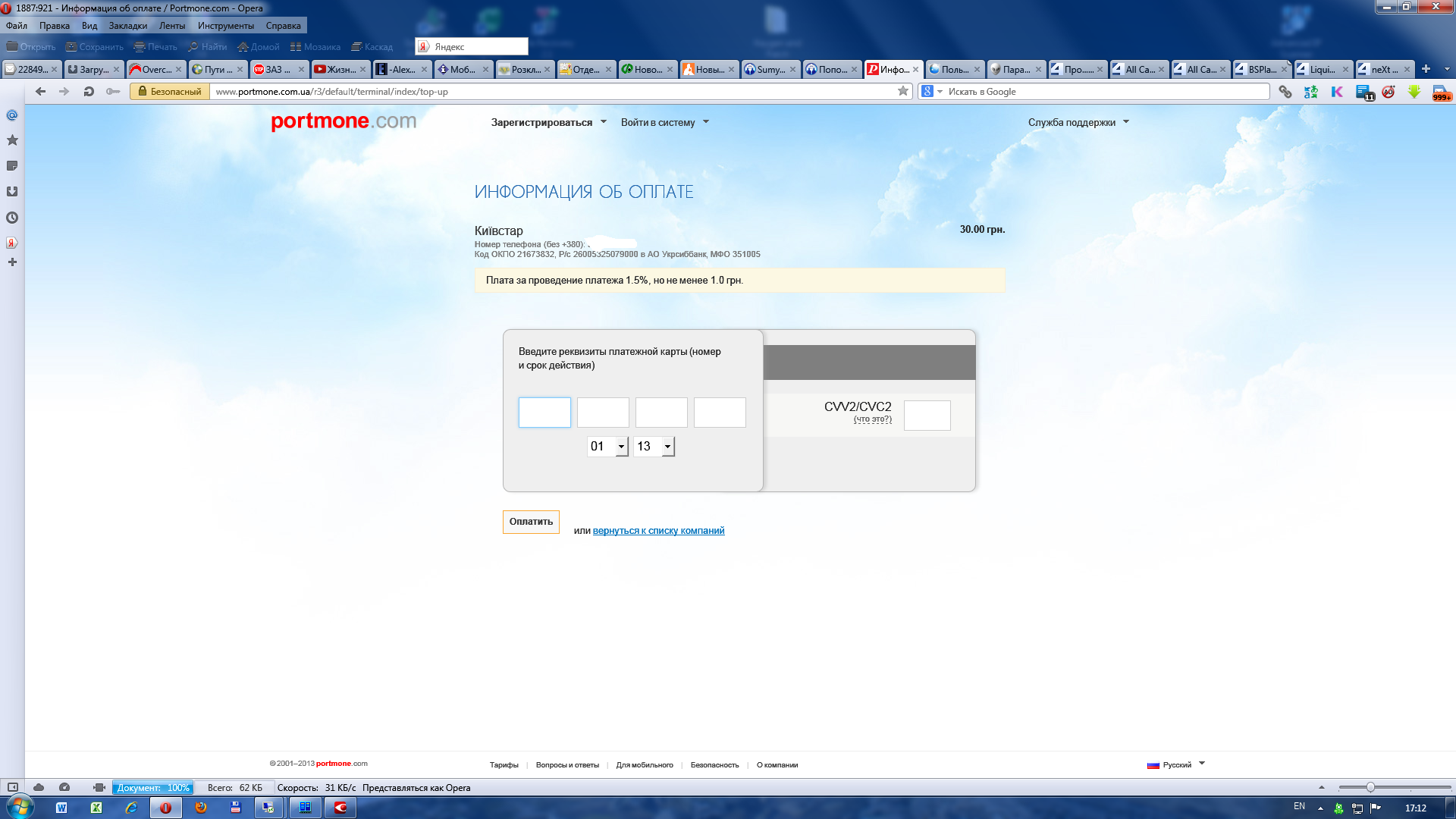
Task: Open Opera Link cloud icon in status bar
Action: click(x=39, y=787)
